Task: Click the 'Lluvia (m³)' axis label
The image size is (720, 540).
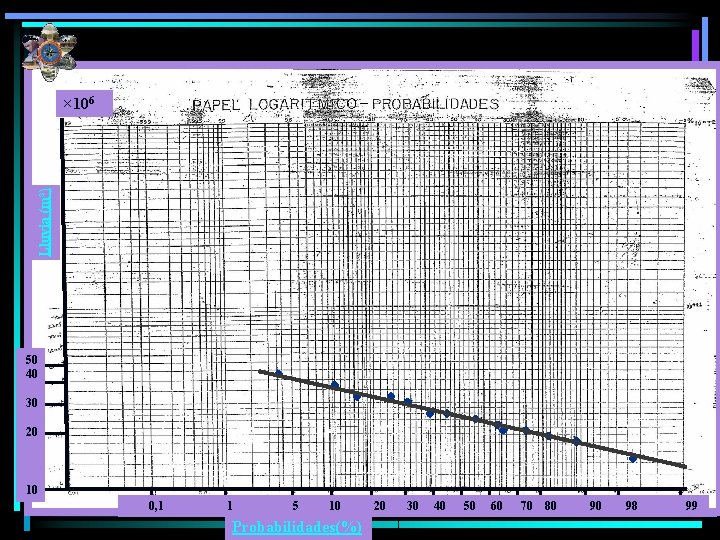Action: pyautogui.click(x=45, y=222)
